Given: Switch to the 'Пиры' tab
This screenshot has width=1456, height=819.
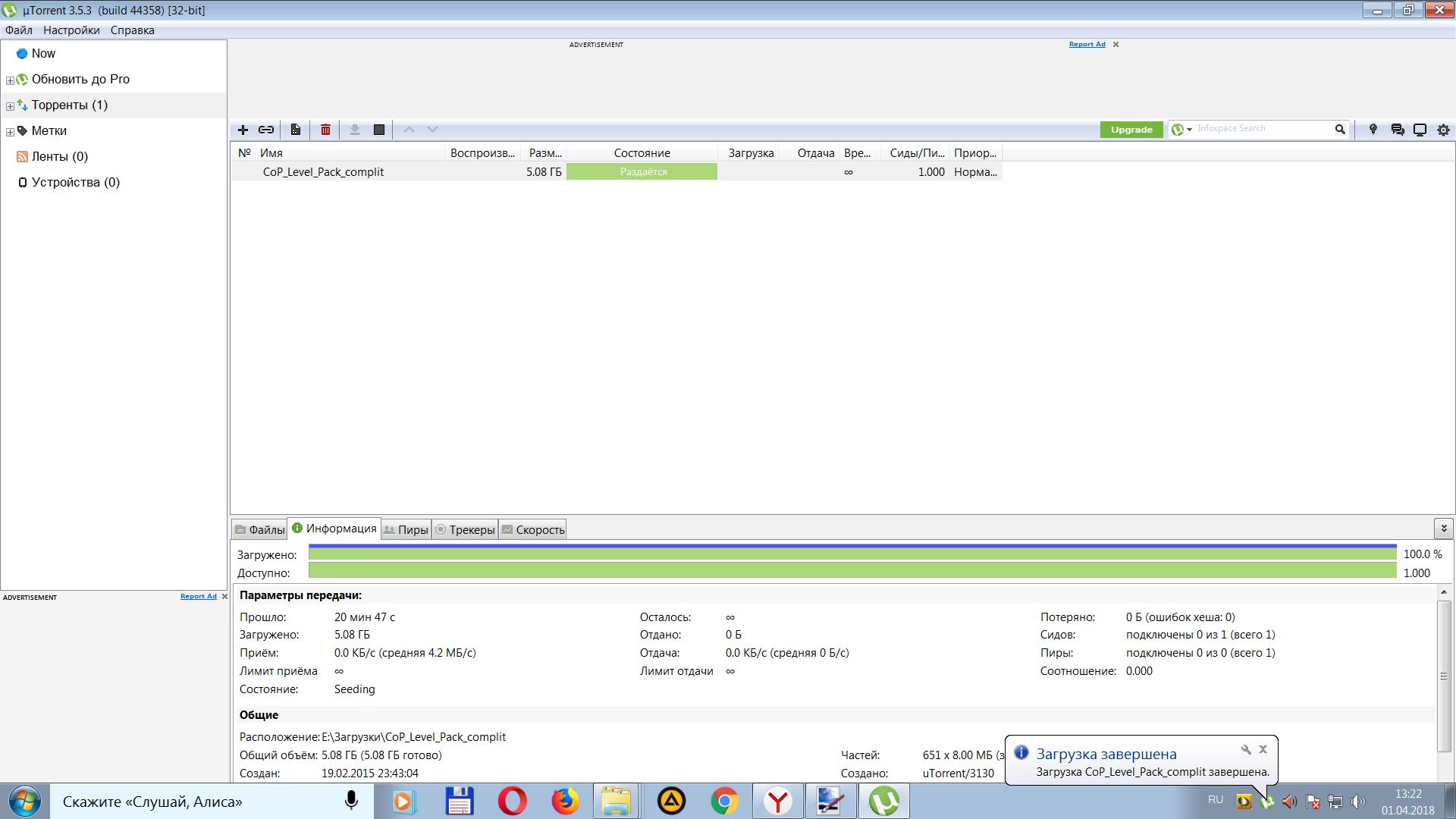Looking at the screenshot, I should [406, 529].
